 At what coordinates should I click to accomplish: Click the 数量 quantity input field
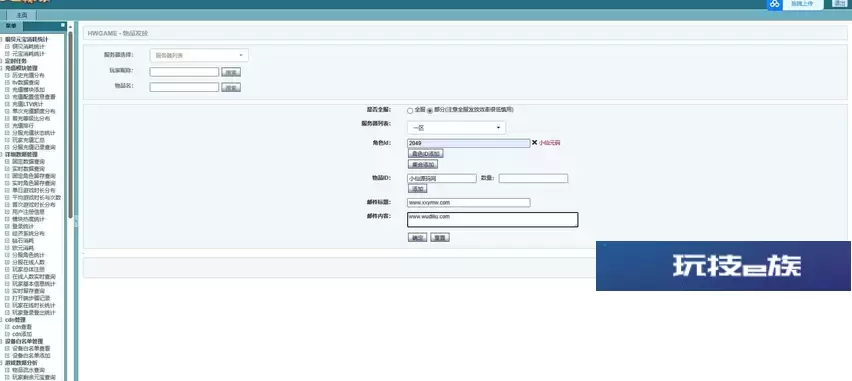[x=534, y=178]
